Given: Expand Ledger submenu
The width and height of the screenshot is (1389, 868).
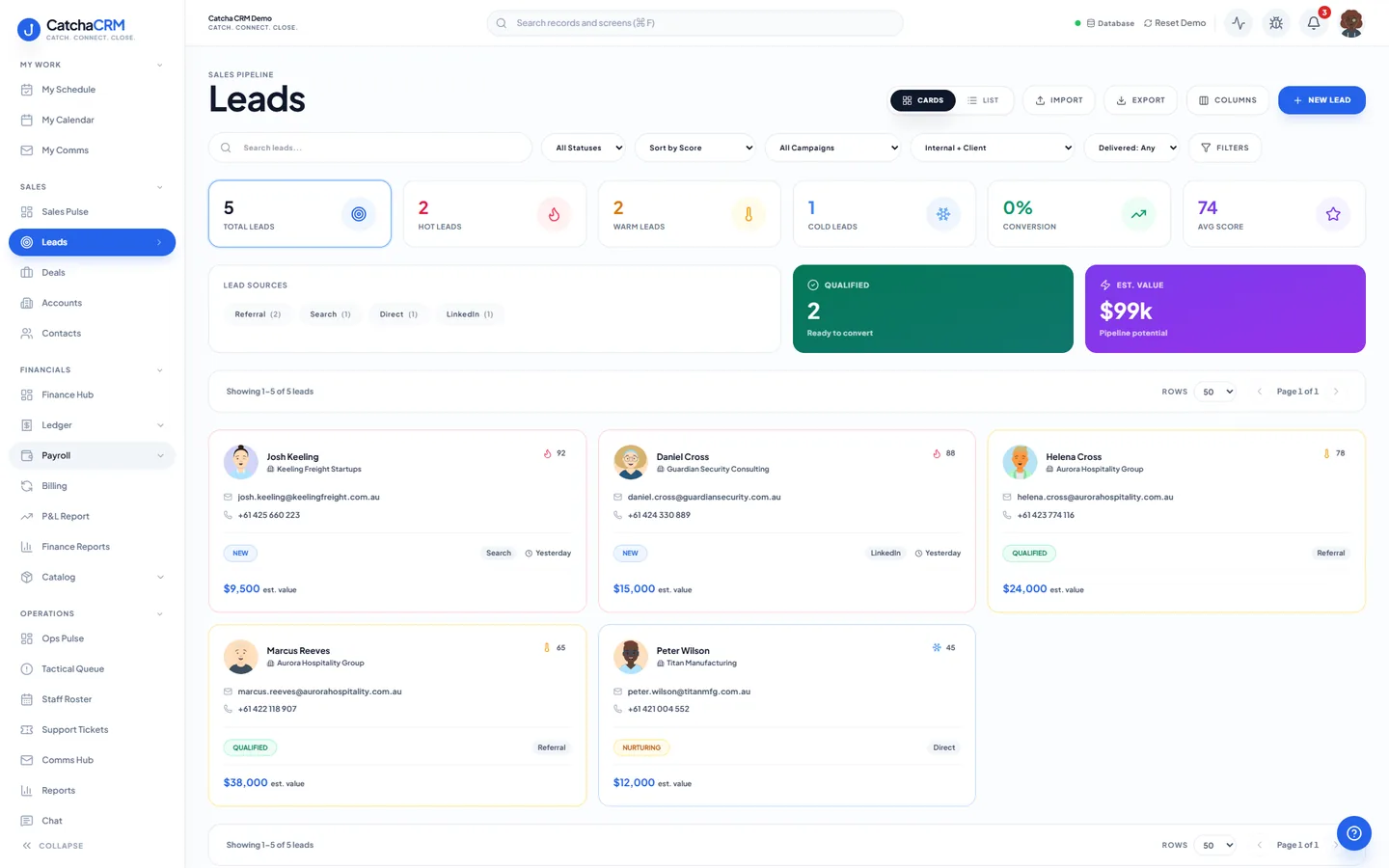Looking at the screenshot, I should tap(160, 425).
